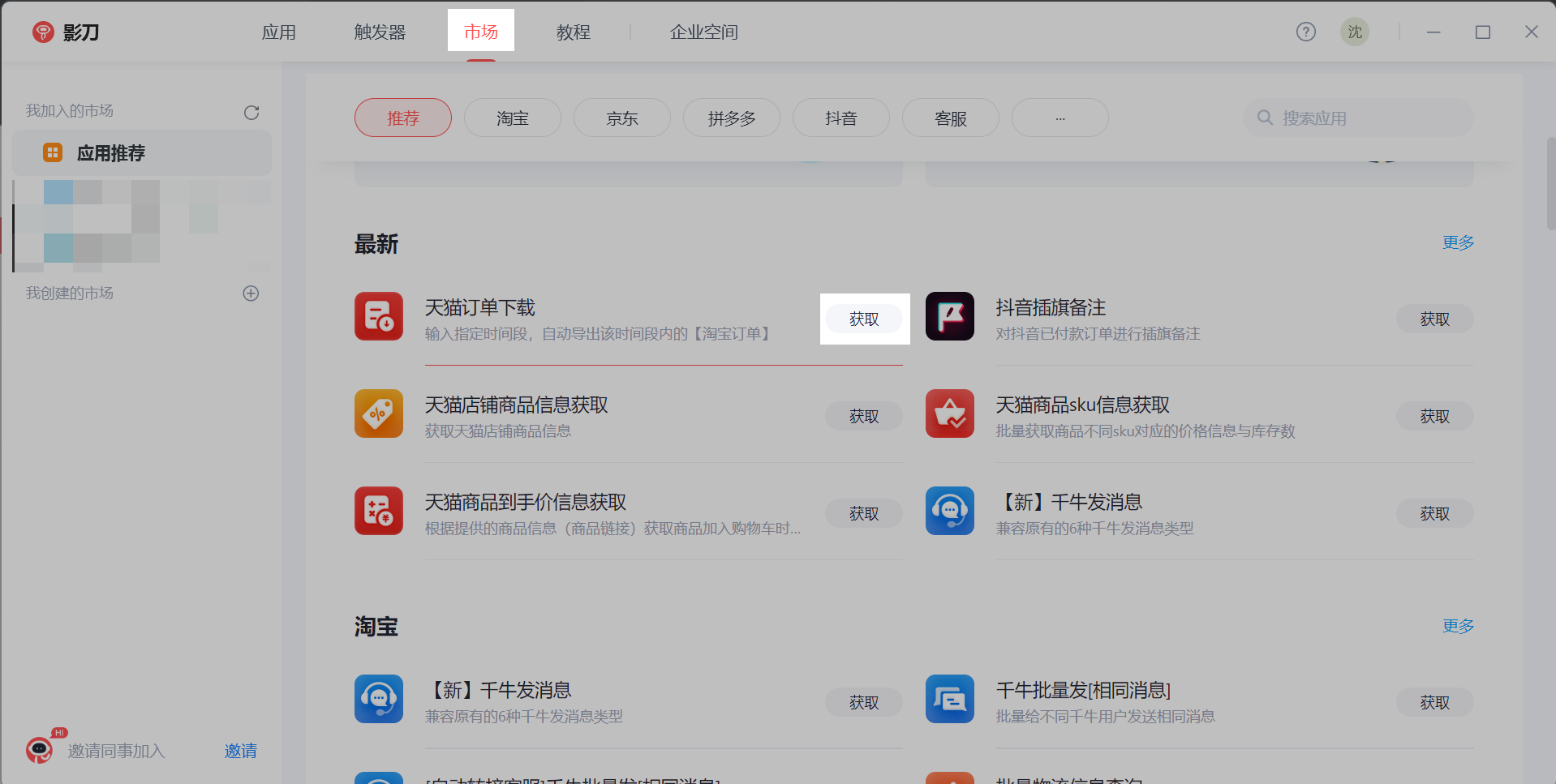Add a new market with plus icon
Image resolution: width=1556 pixels, height=784 pixels.
251,293
